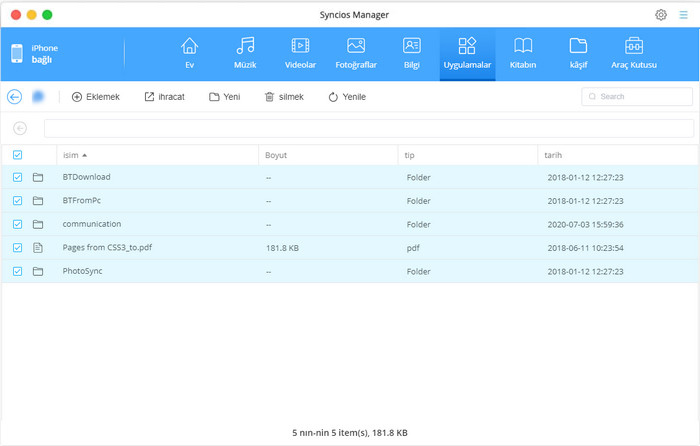Uncheck the BTDownload checkbox
700x446 pixels.
(17, 177)
